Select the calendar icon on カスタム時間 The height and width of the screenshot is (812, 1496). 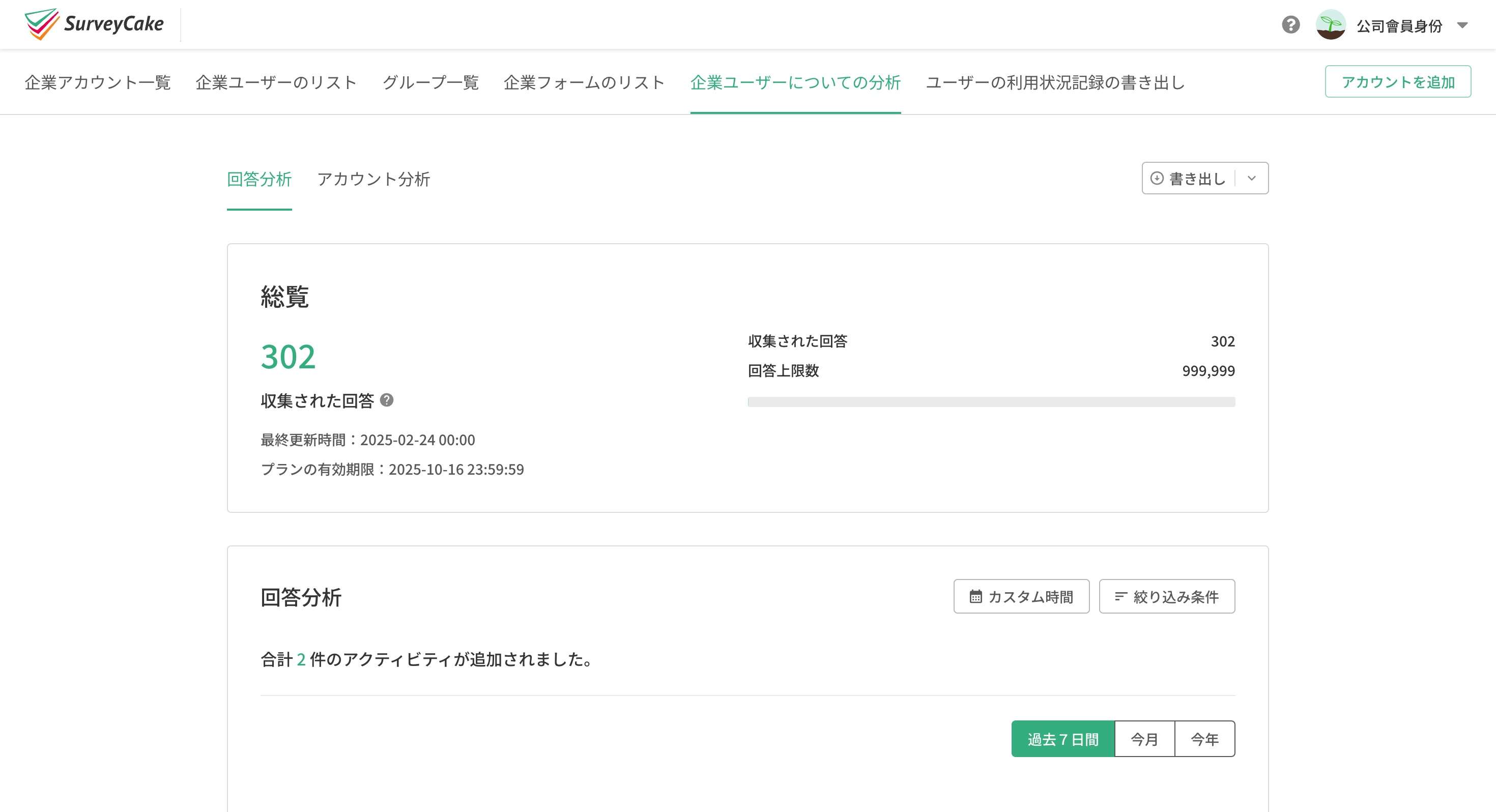[977, 596]
